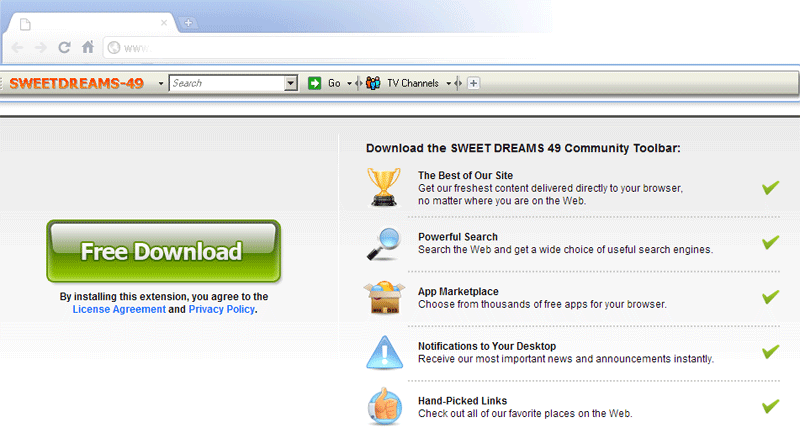Click the Notifications warning triangle icon
Viewport: 800px width, 433px height.
pyautogui.click(x=384, y=352)
